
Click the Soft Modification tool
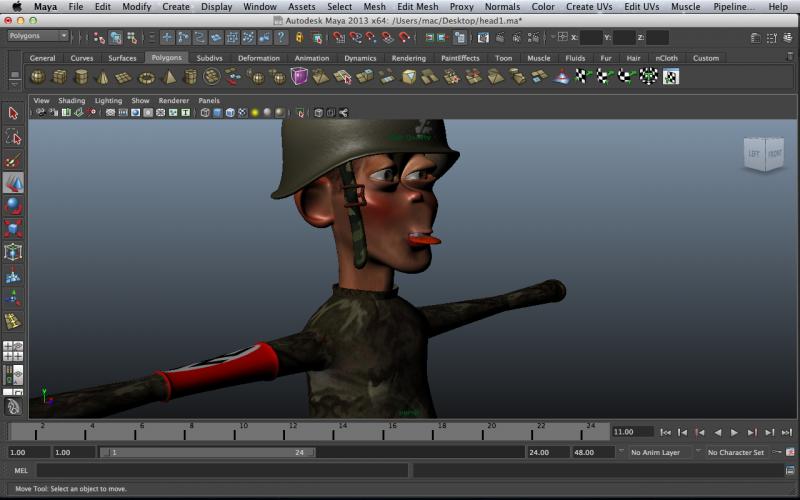(13, 275)
